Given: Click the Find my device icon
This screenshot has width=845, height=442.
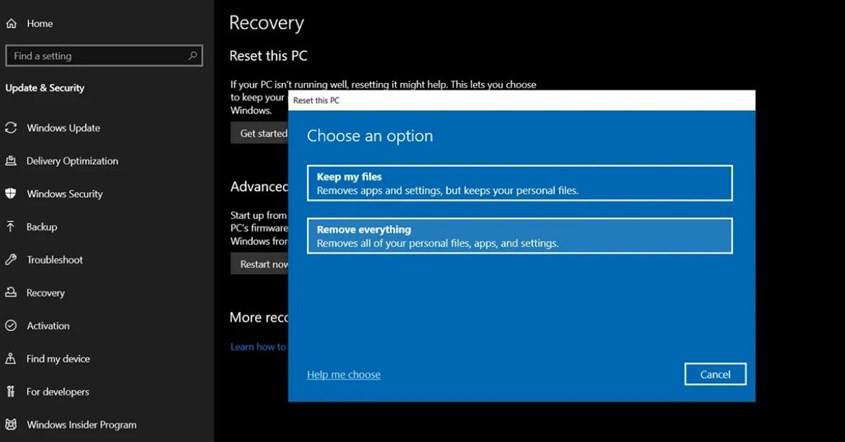Looking at the screenshot, I should coord(11,358).
